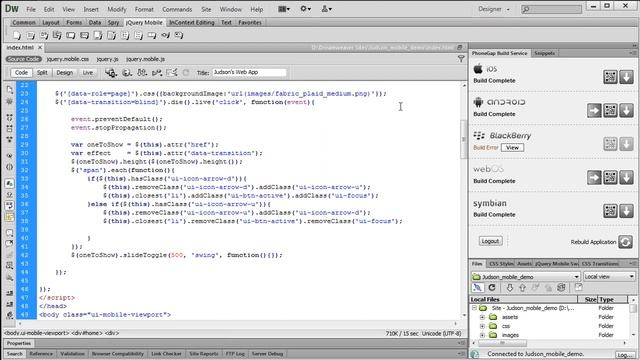This screenshot has width=640, height=360.
Task: Open the Site user icon menu
Action: pyautogui.click(x=327, y=9)
